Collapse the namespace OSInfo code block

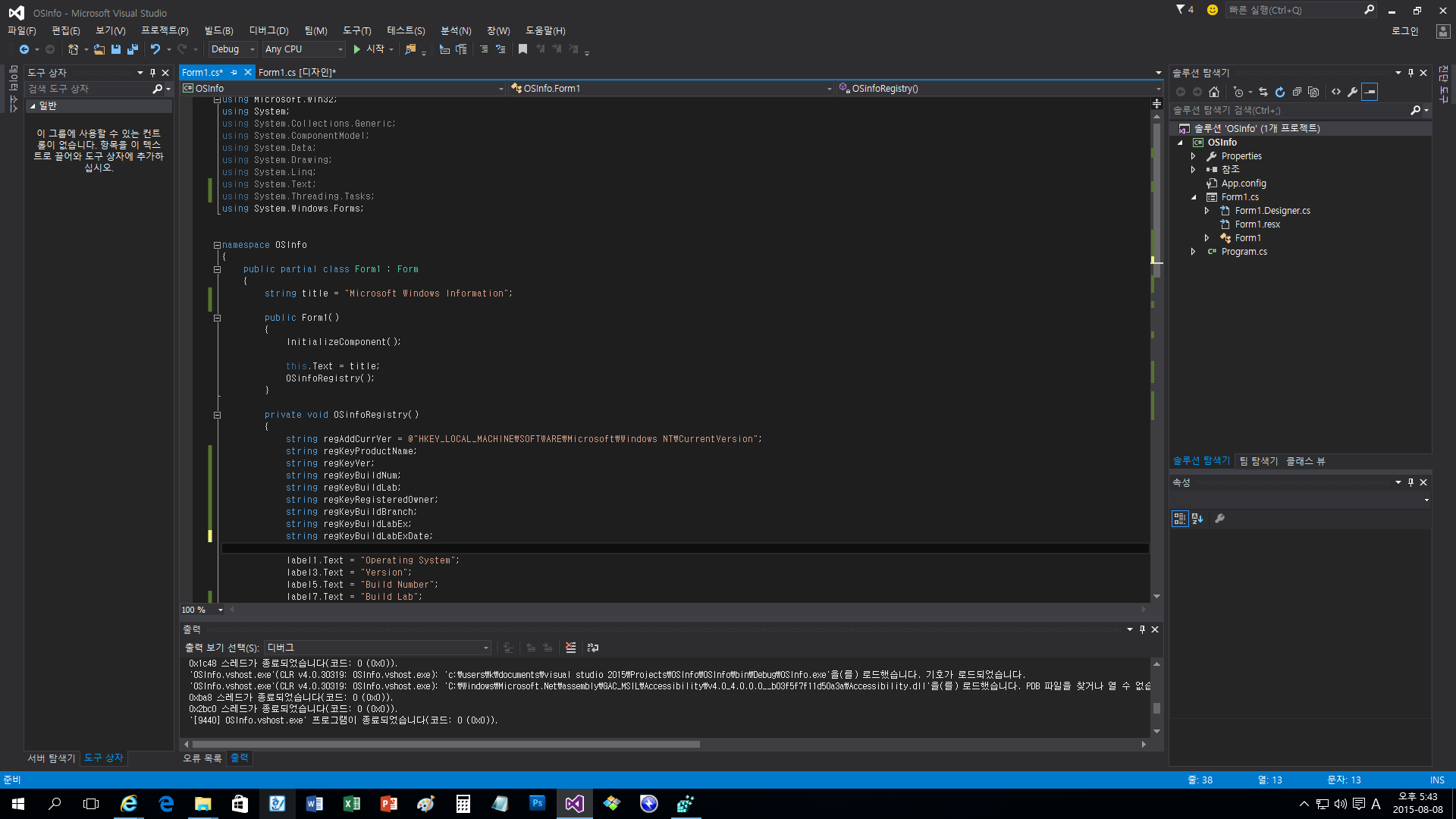point(217,245)
